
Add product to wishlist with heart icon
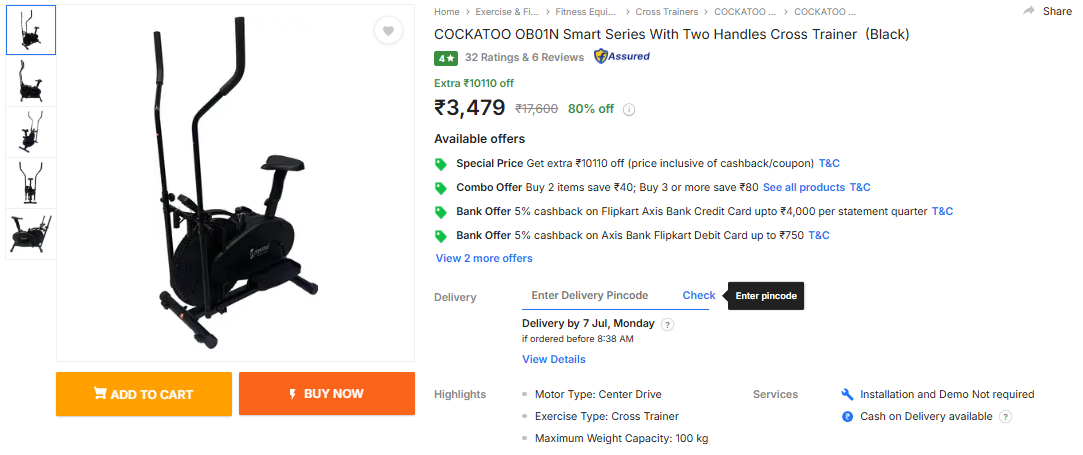[x=388, y=31]
